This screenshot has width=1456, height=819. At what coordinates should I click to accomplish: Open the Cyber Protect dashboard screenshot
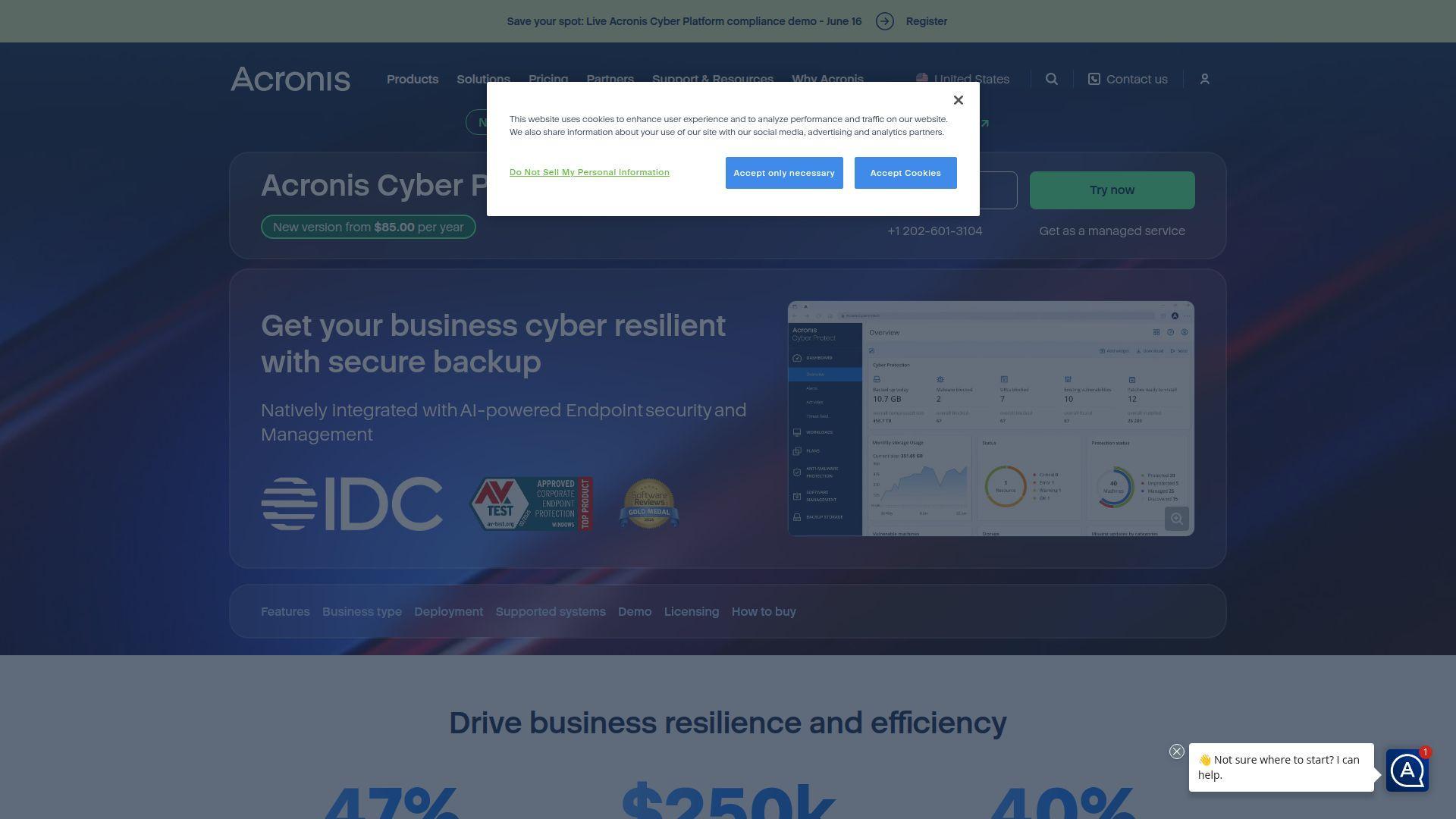(x=990, y=419)
